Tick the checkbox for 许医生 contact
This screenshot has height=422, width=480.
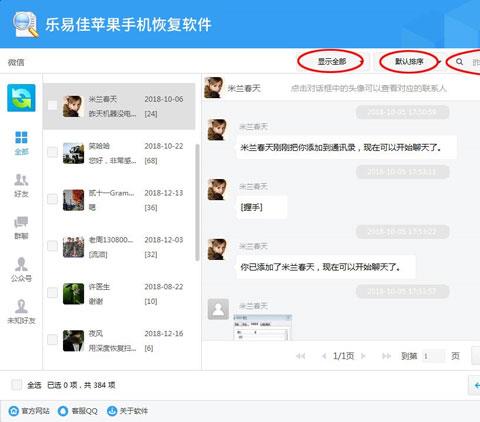pos(52,293)
